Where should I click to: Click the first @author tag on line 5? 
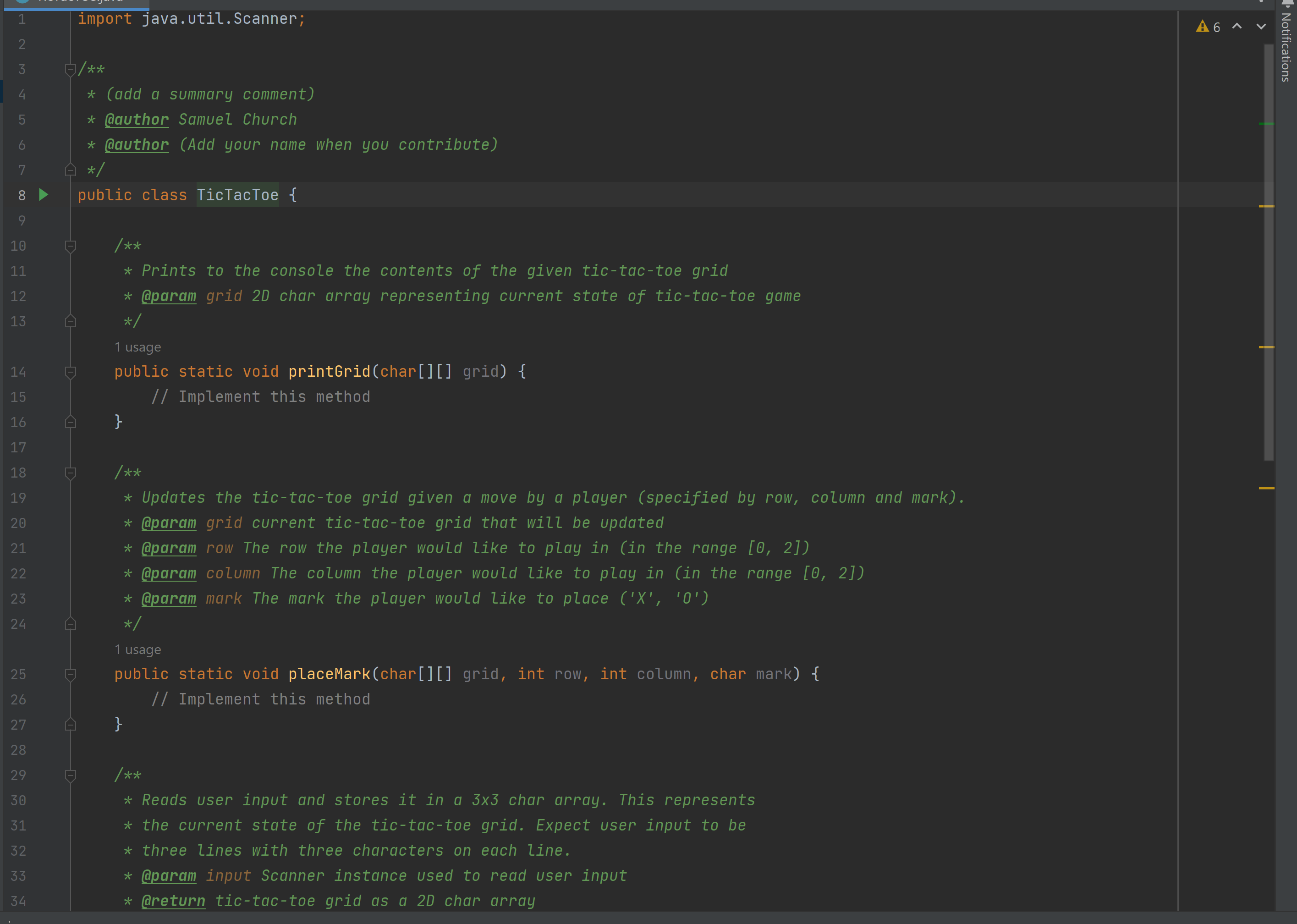coord(137,120)
